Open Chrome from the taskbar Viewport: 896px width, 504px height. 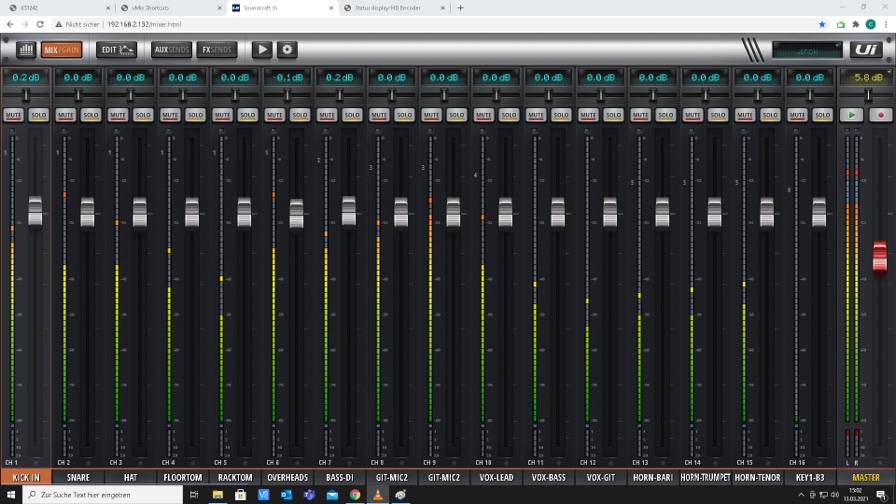point(355,494)
